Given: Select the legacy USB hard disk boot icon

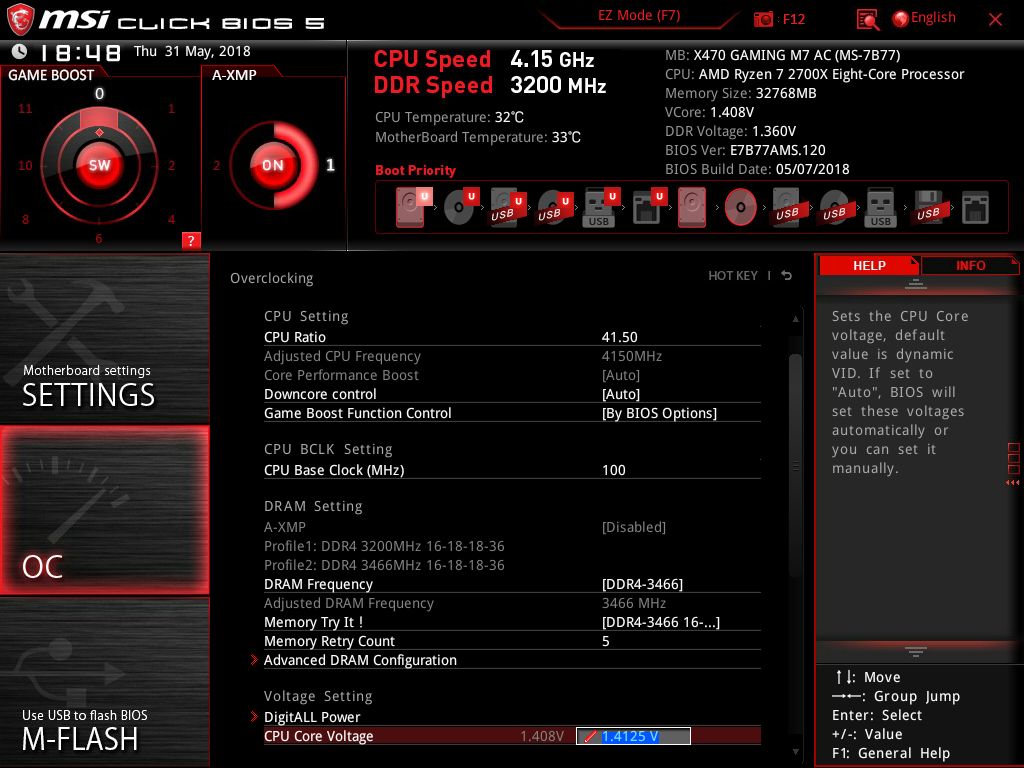Looking at the screenshot, I should [x=787, y=207].
